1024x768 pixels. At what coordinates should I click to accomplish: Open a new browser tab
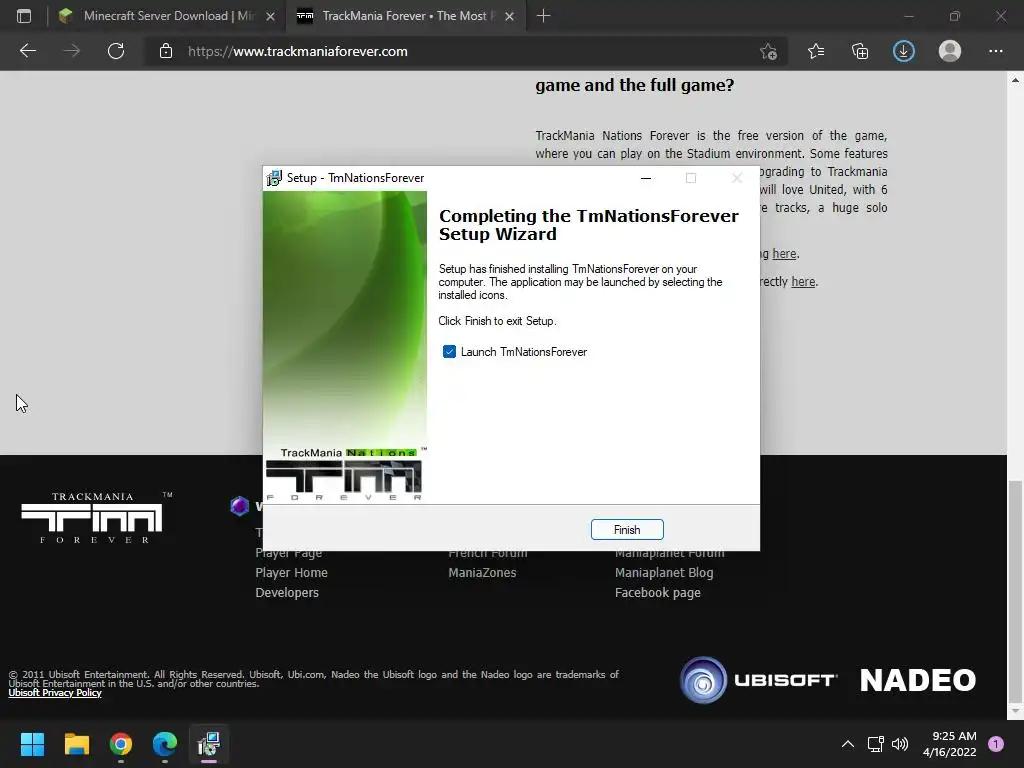tap(543, 16)
